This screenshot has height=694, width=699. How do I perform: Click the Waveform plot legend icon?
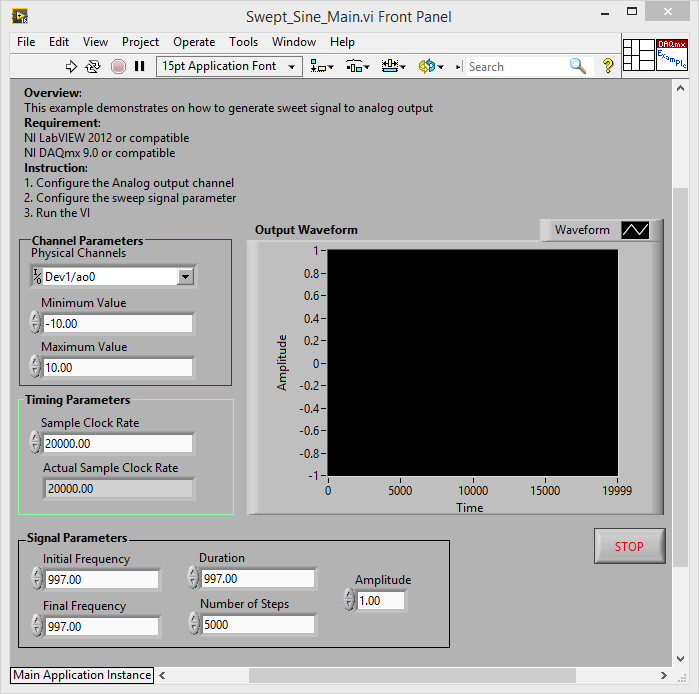635,230
